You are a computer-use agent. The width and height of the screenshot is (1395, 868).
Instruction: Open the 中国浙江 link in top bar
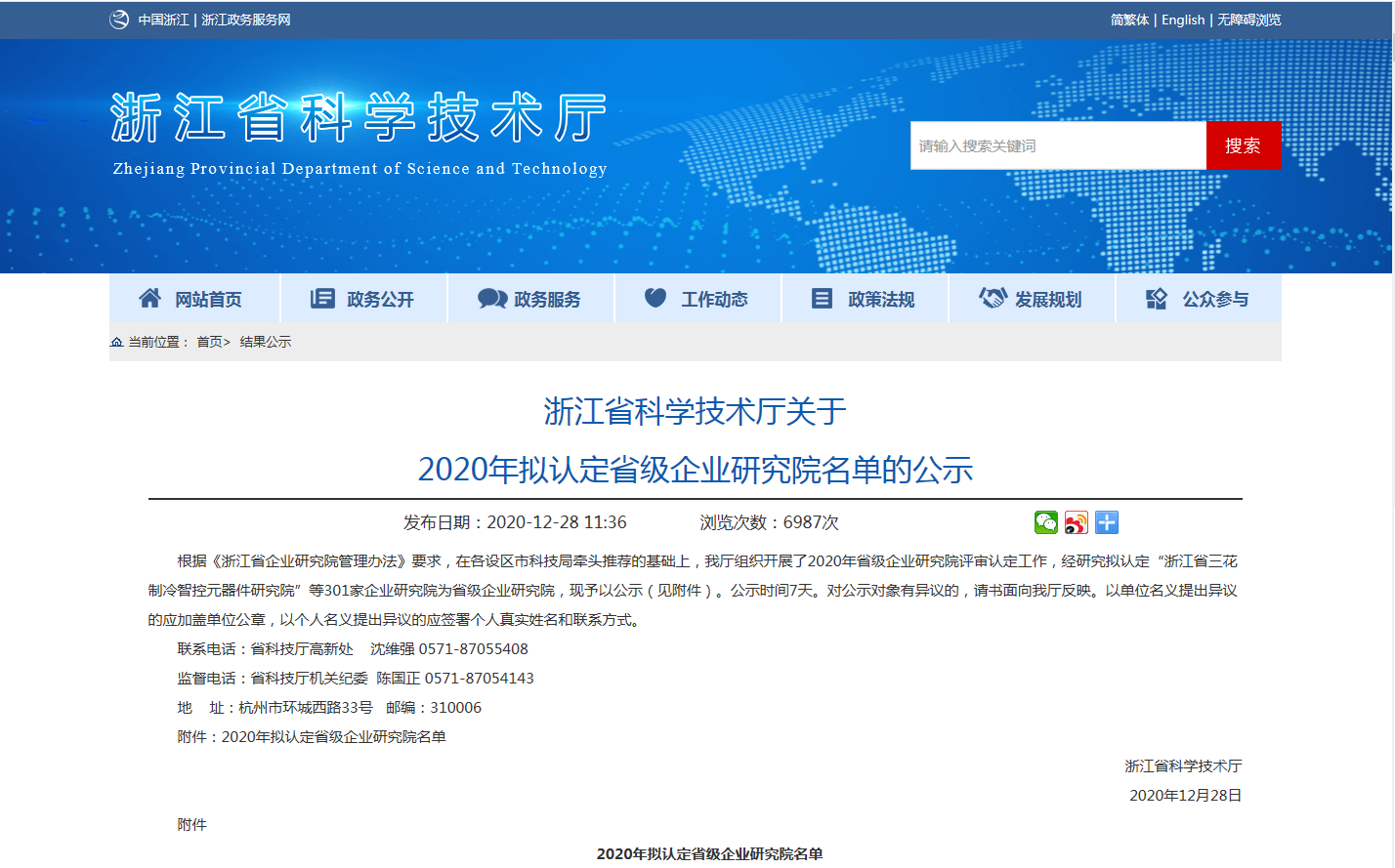[x=163, y=20]
